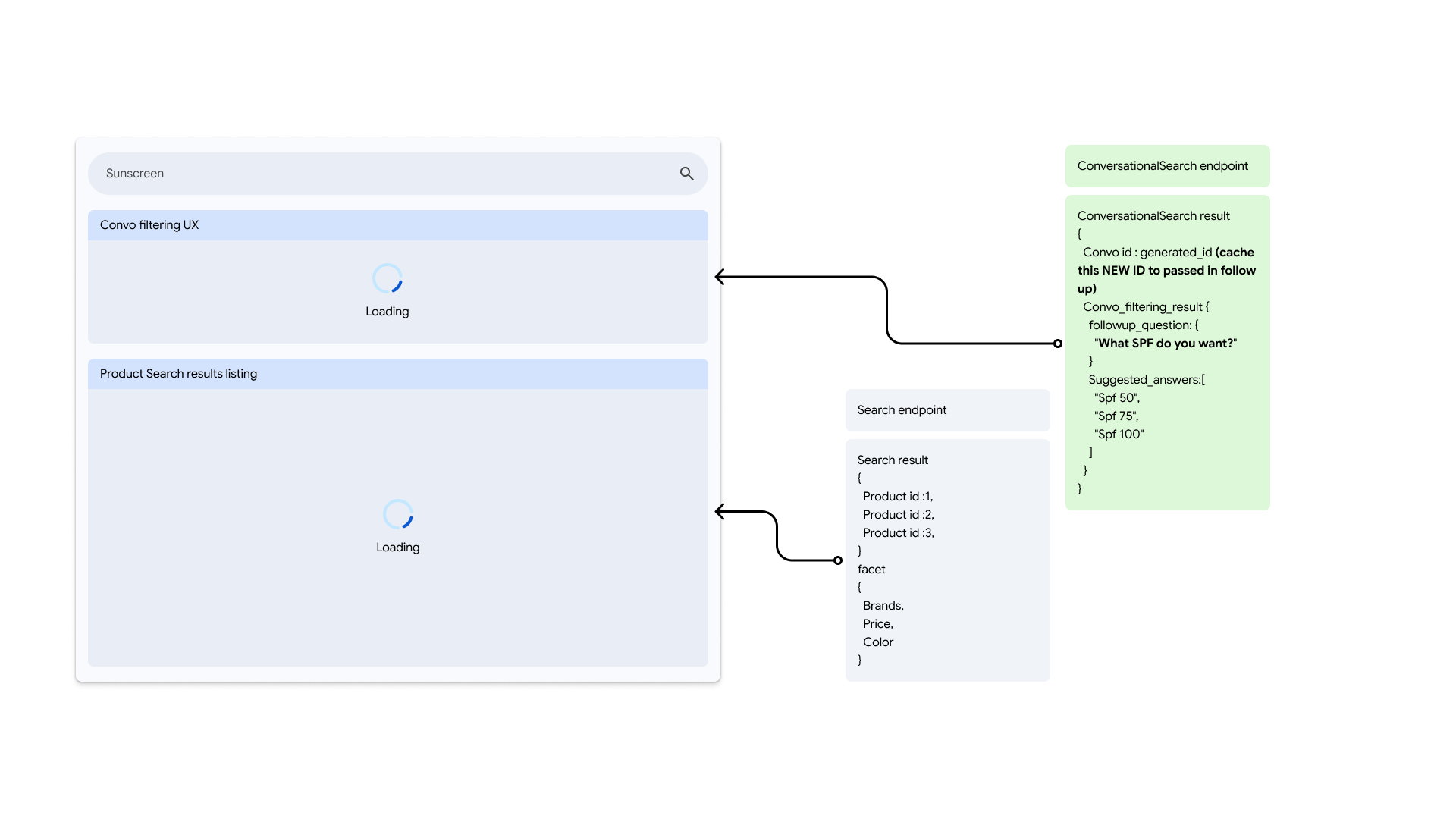Click the "Convo id : generated_id" line
Screen dimensions: 1456x819
(1147, 253)
